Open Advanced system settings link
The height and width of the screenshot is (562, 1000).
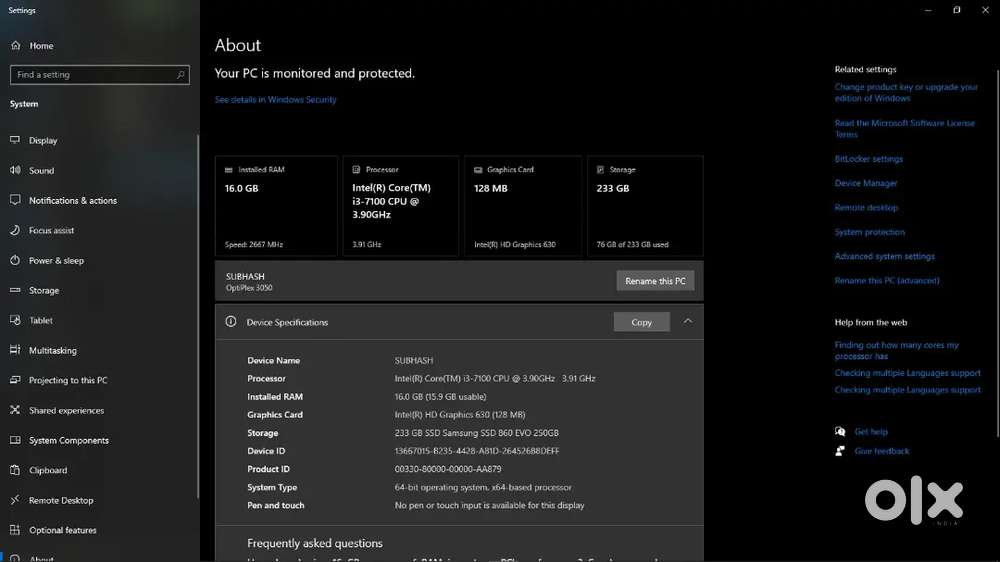click(x=885, y=256)
